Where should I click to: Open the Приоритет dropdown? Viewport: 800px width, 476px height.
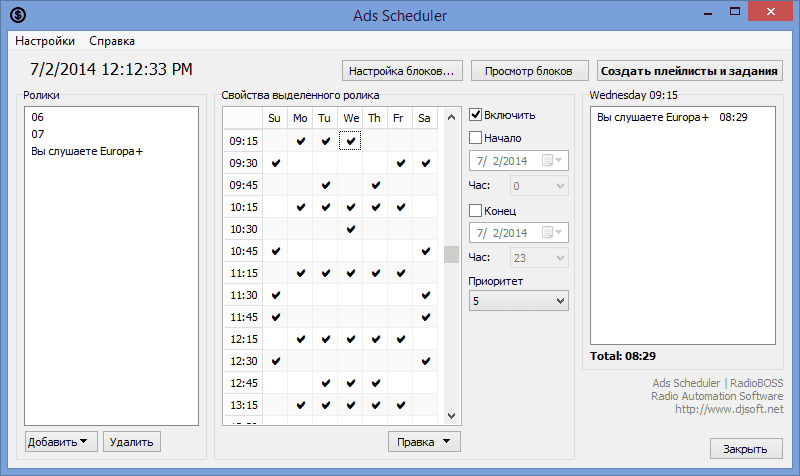coord(518,301)
